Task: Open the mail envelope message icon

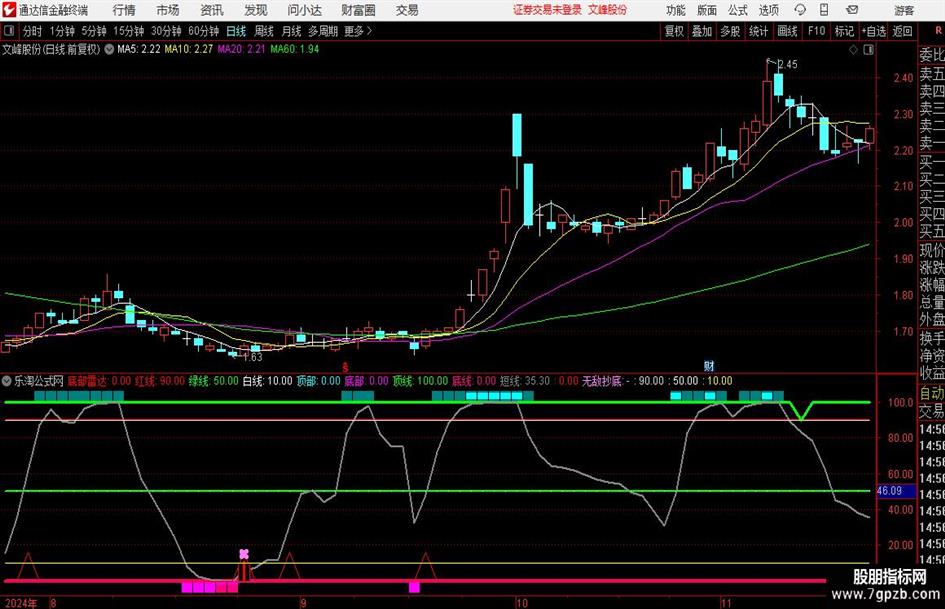Action: coord(852,10)
